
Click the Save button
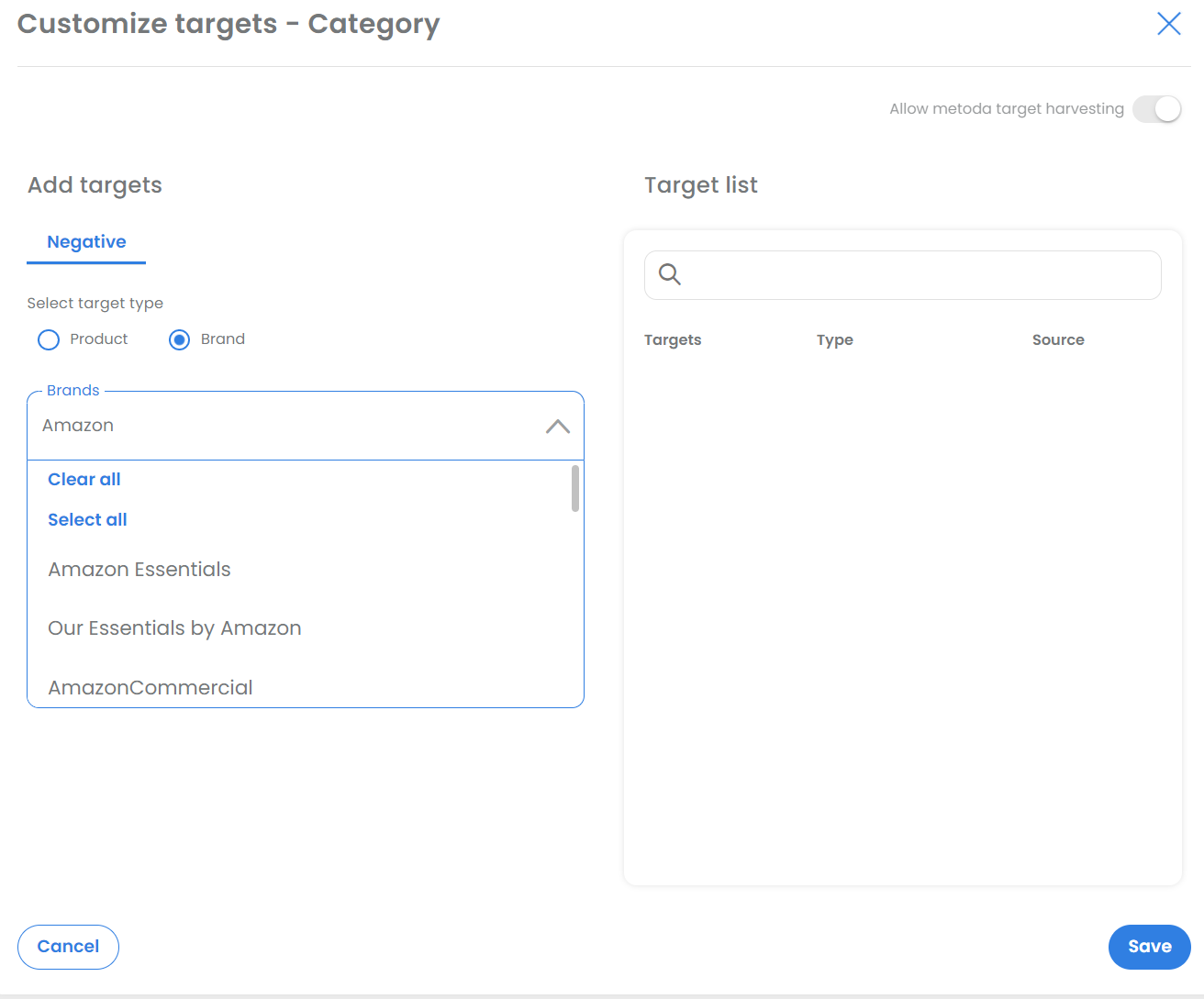(x=1150, y=947)
